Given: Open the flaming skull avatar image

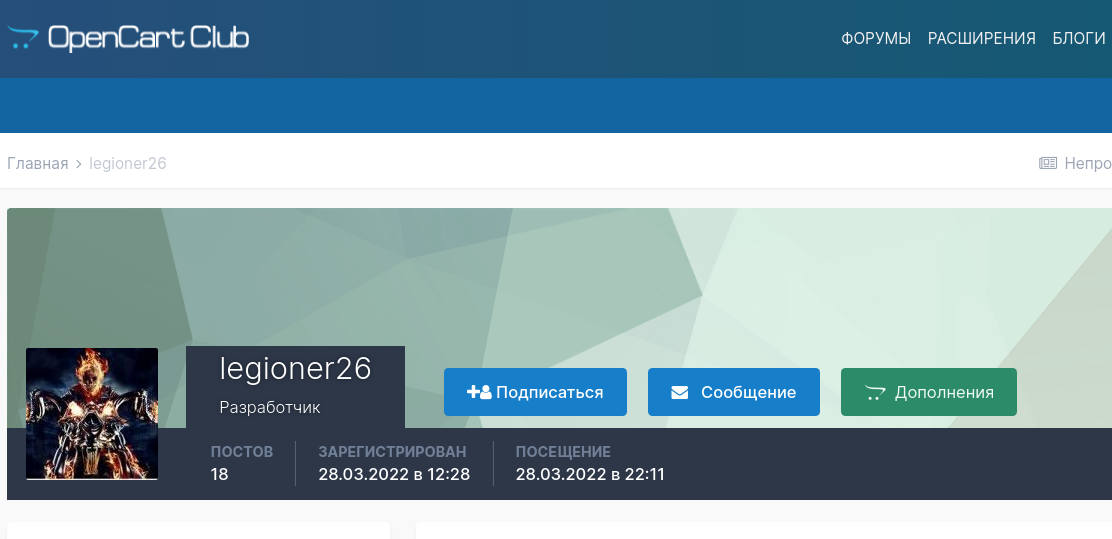Looking at the screenshot, I should [92, 413].
